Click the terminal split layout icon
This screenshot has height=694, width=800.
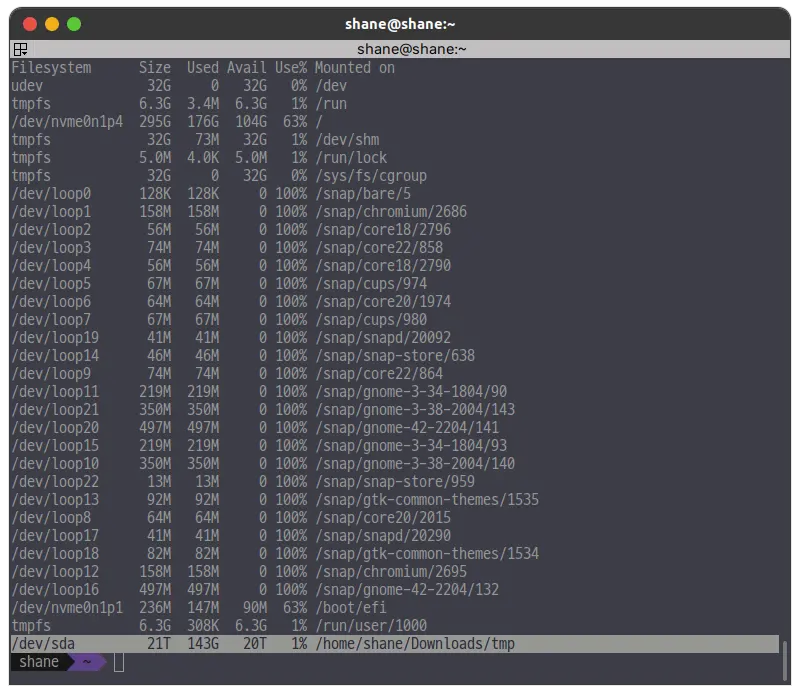point(20,49)
